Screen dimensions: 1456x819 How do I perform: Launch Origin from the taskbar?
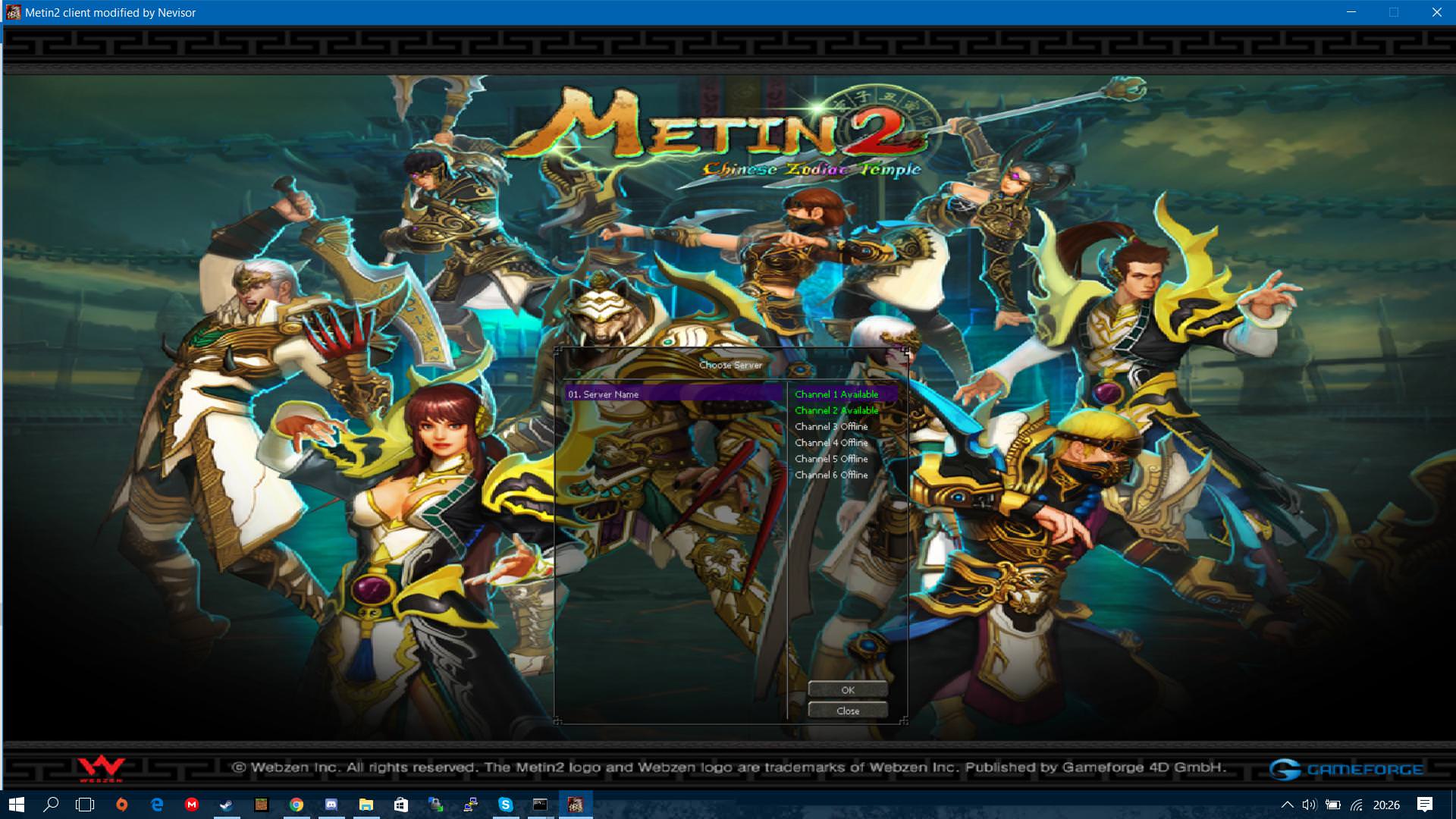pos(121,805)
